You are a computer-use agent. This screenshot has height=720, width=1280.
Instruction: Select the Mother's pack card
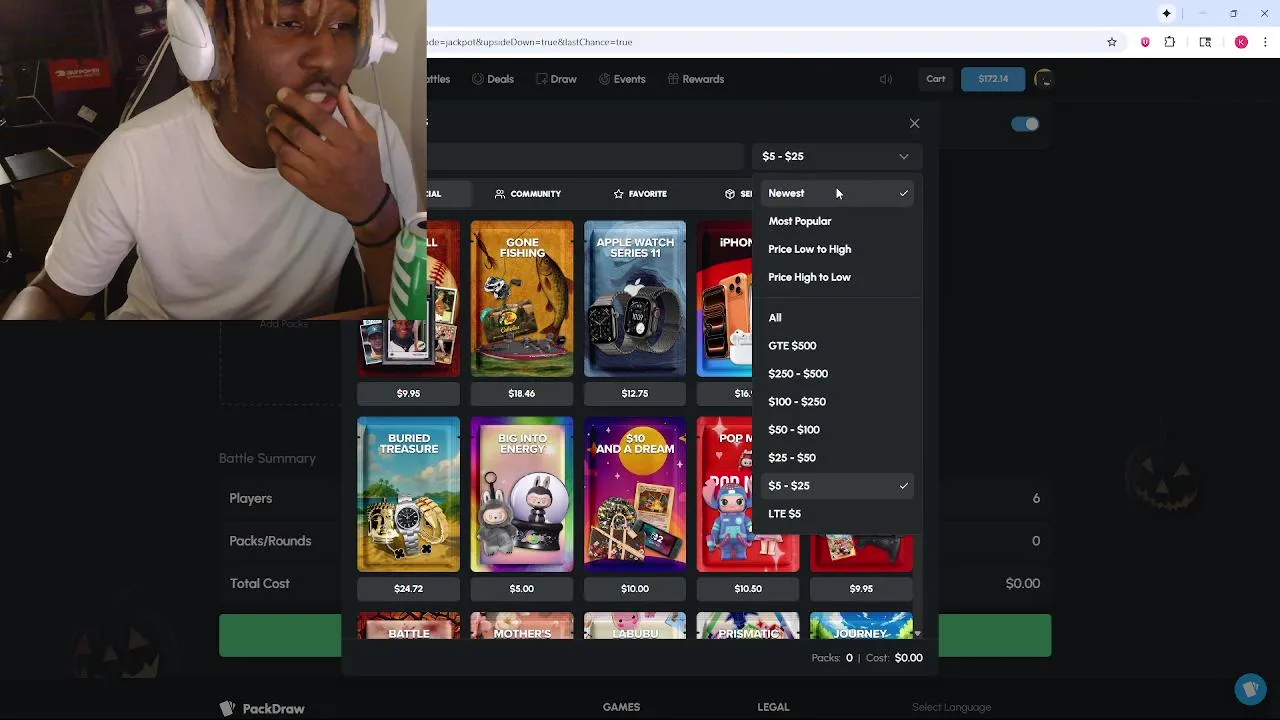coord(522,626)
